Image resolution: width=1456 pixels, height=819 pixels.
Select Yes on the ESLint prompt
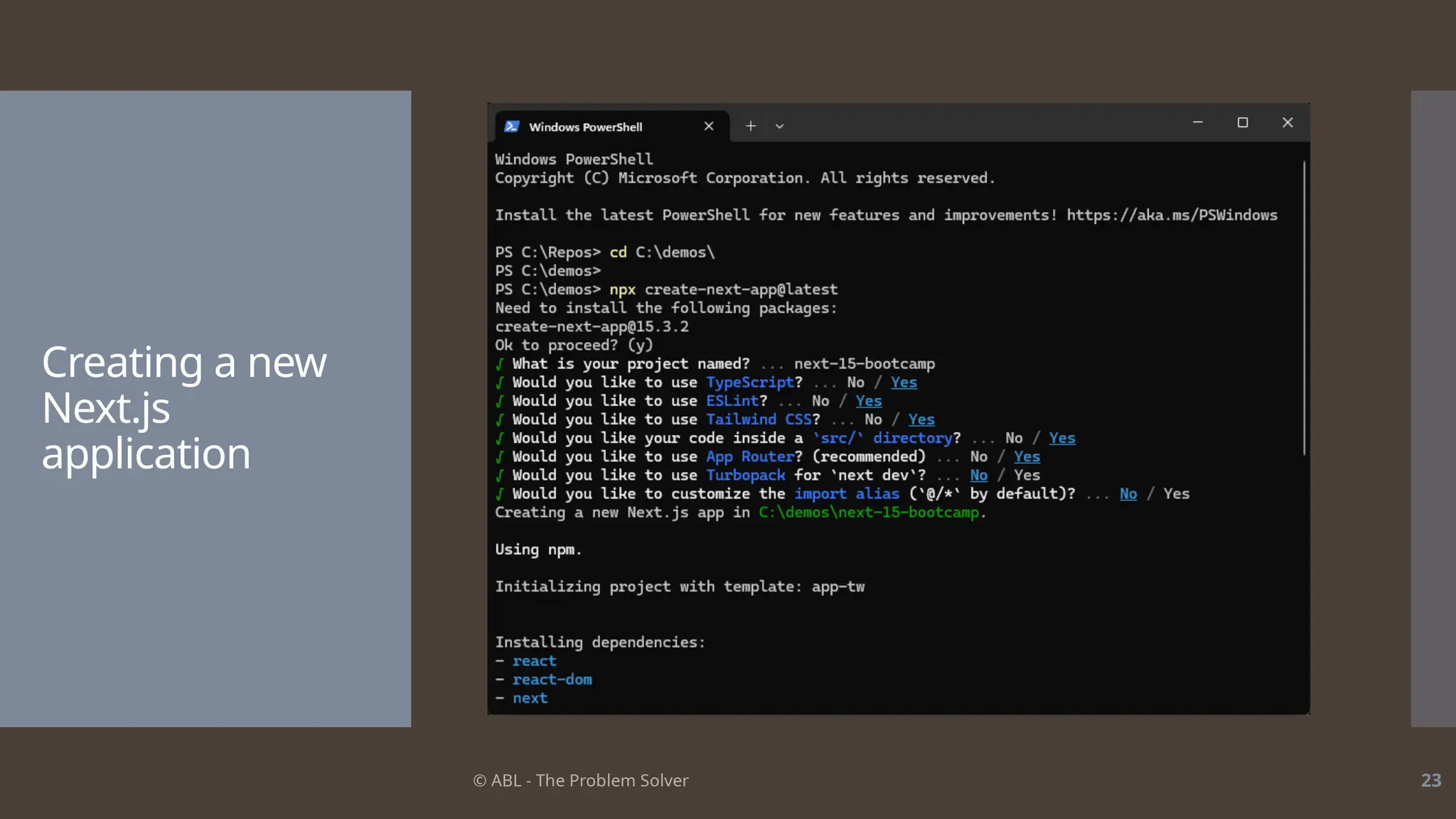point(869,401)
